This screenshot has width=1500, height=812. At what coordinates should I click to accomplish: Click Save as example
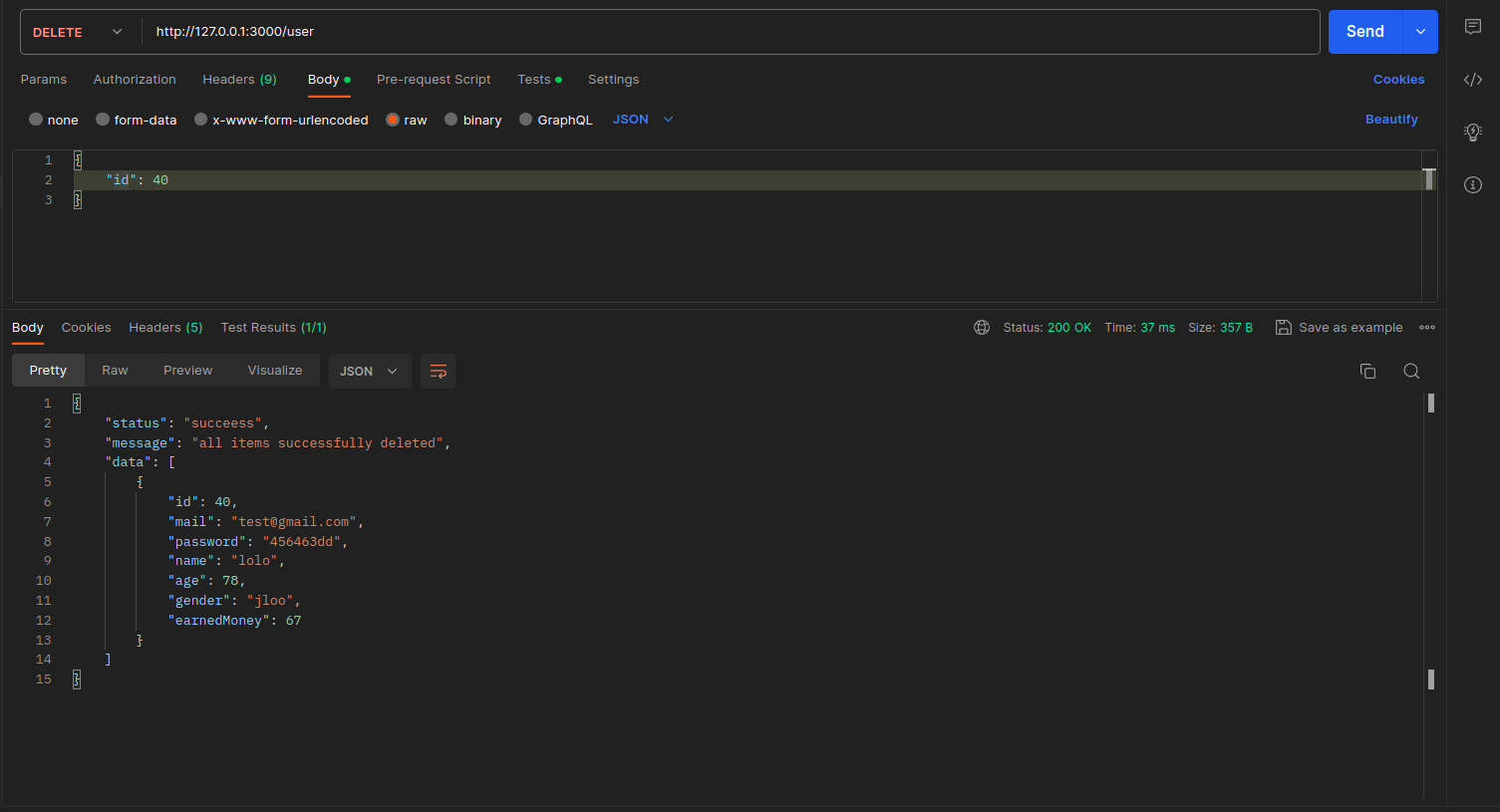[1339, 328]
